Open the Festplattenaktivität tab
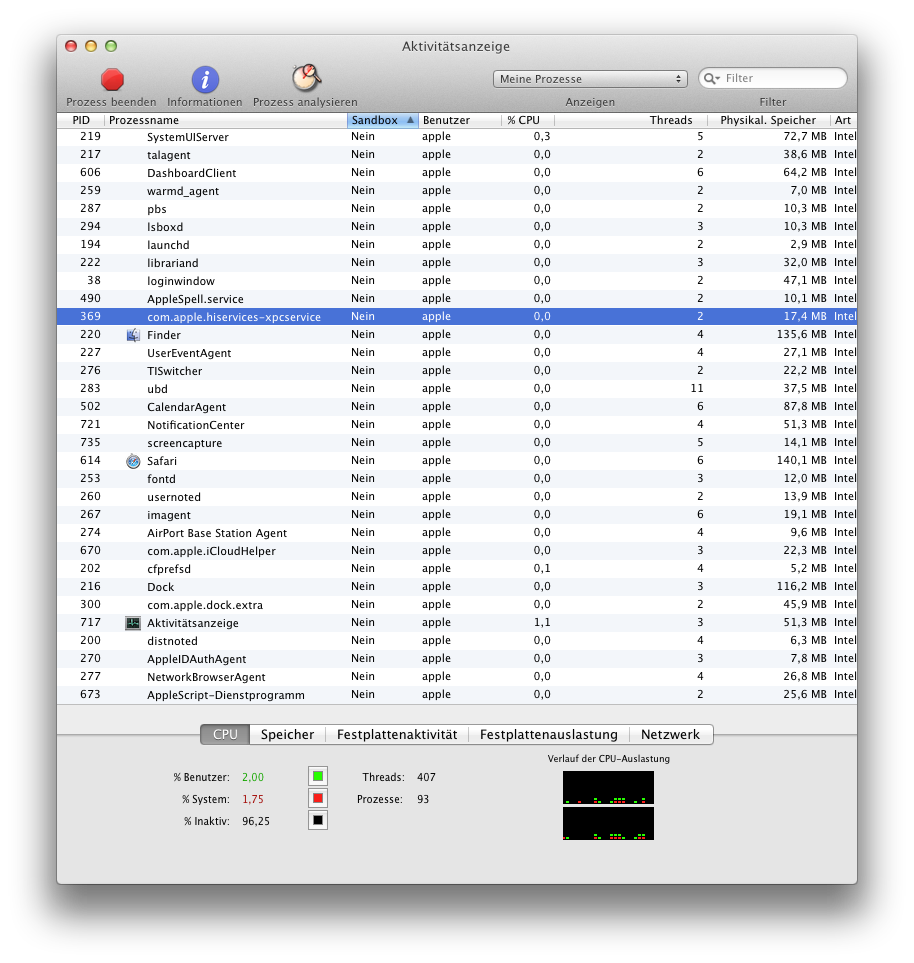The image size is (914, 963). pos(397,735)
